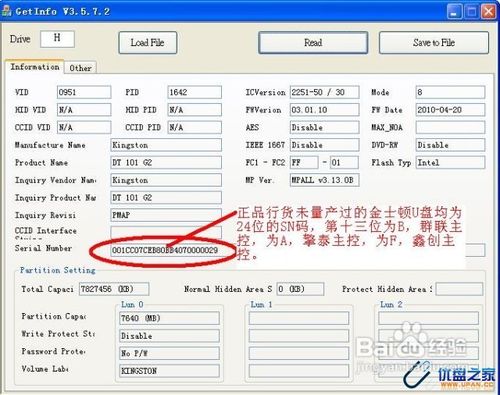Click the empty CCID Interface field
Viewport: 500px width, 395px height.
click(166, 232)
